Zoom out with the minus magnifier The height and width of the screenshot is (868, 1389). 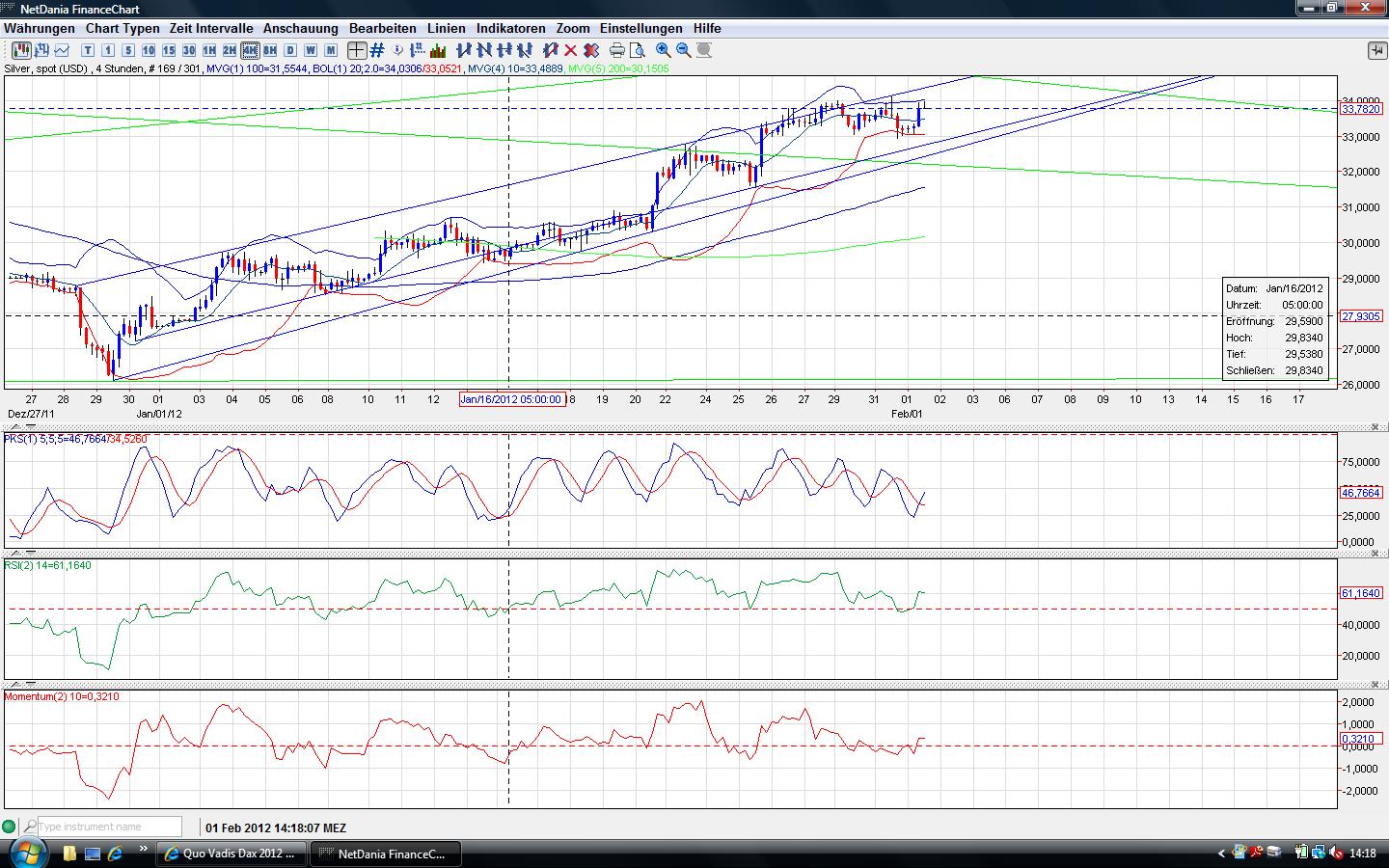[x=684, y=50]
